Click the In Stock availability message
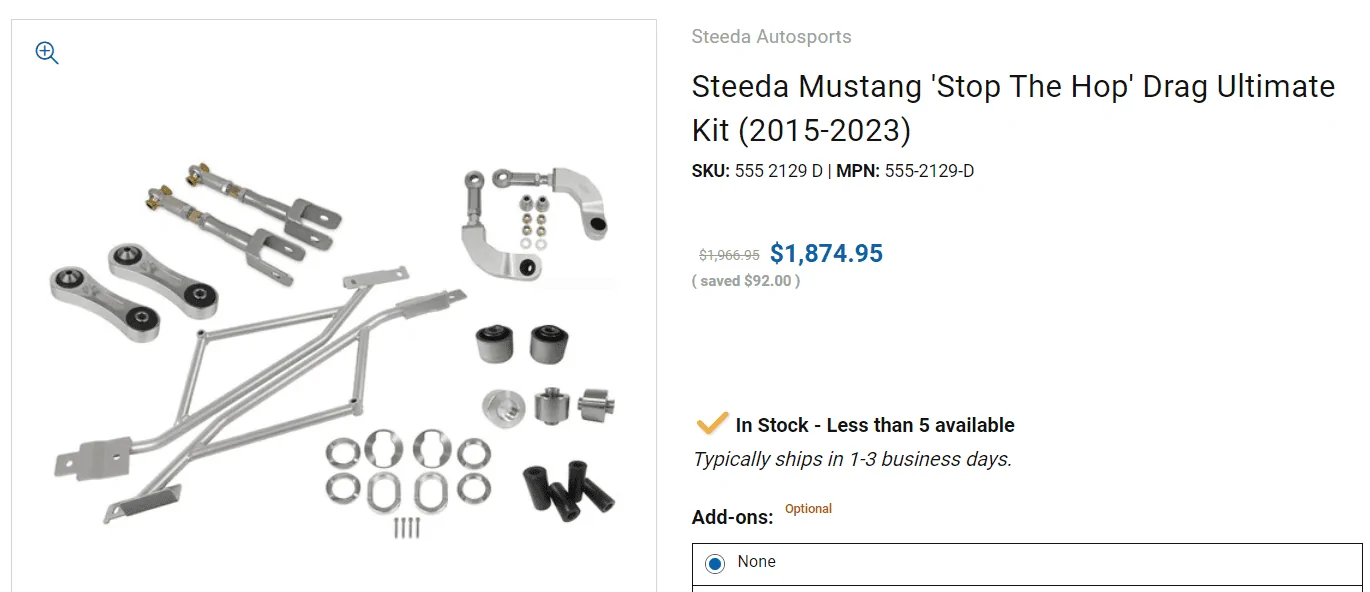The width and height of the screenshot is (1370, 592). point(875,425)
